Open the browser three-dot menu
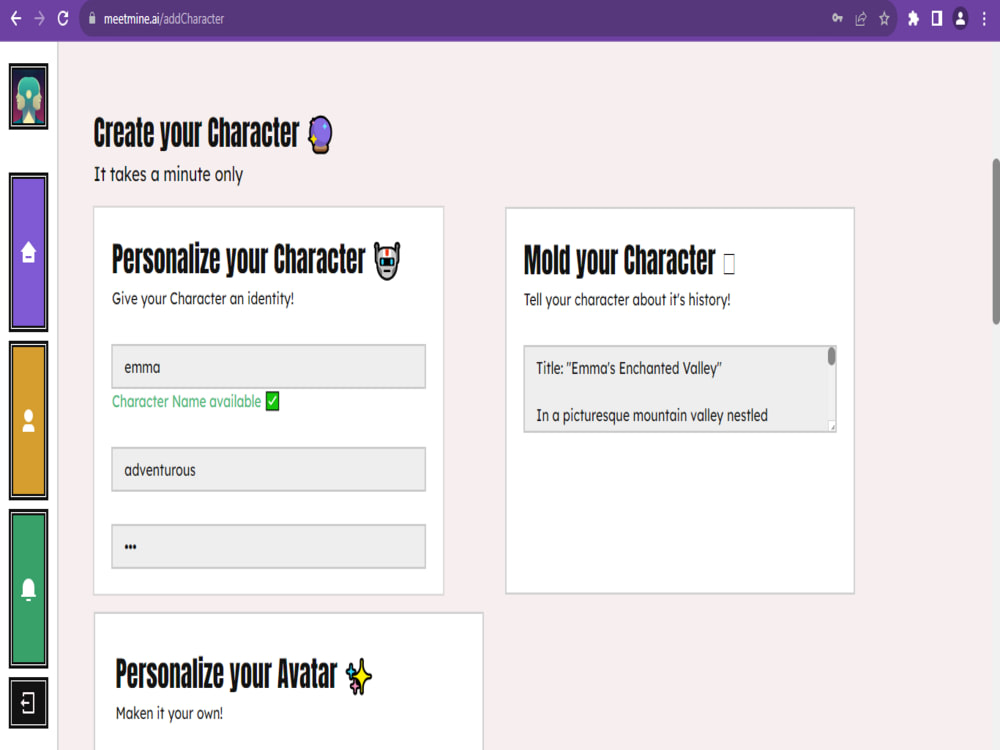Screen dimensions: 1000x750 click(984, 18)
